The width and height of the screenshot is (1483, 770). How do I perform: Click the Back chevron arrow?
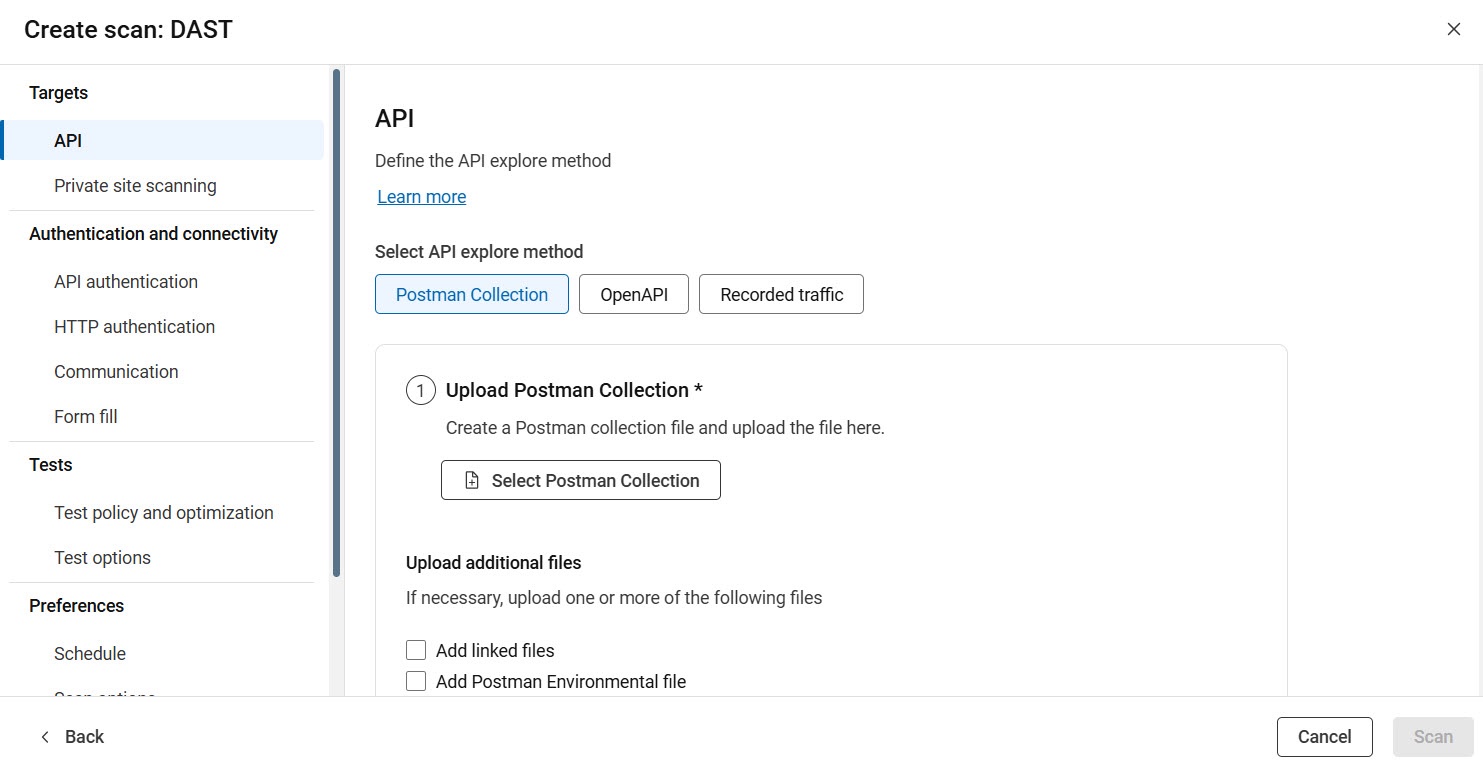coord(45,736)
